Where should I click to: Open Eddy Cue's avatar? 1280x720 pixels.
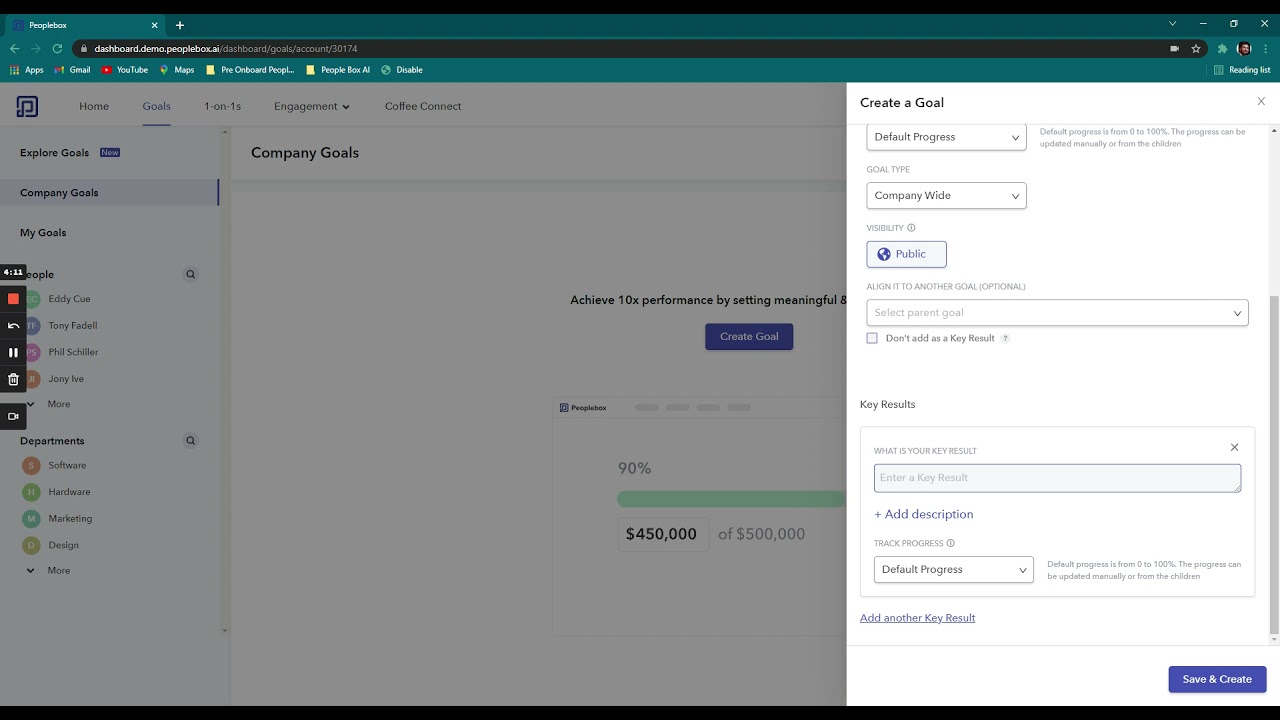(31, 299)
